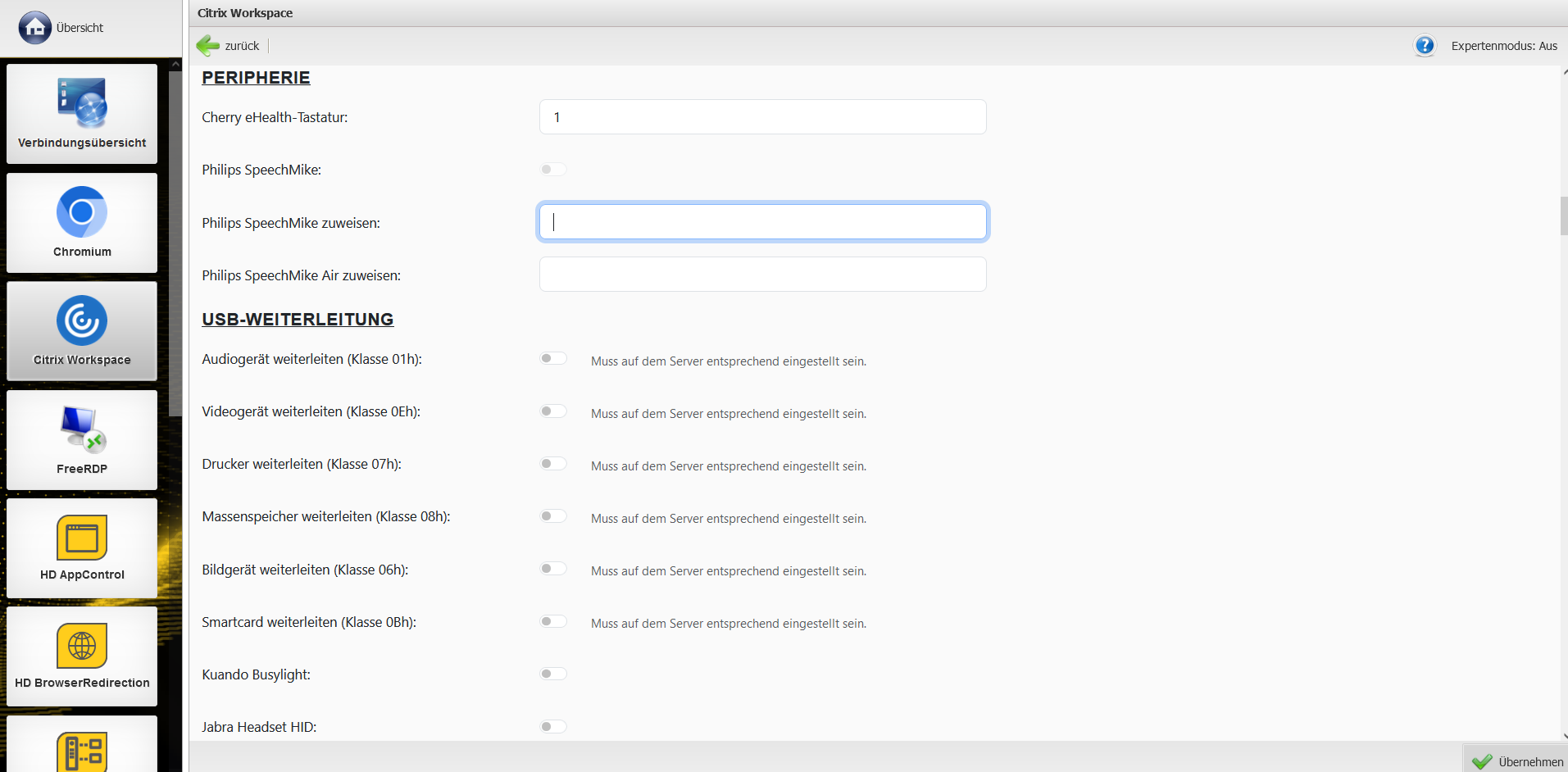Enable the Kuando Busylight switch
This screenshot has width=1568, height=772.
point(553,674)
